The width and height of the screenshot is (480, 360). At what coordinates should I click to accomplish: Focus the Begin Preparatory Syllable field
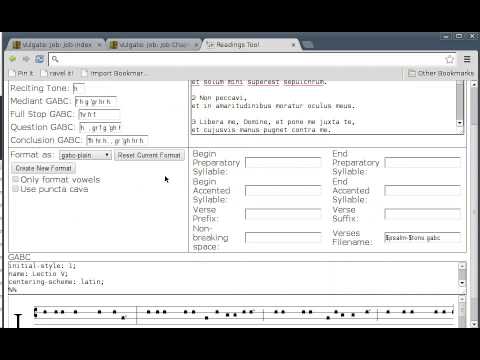[x=283, y=163]
